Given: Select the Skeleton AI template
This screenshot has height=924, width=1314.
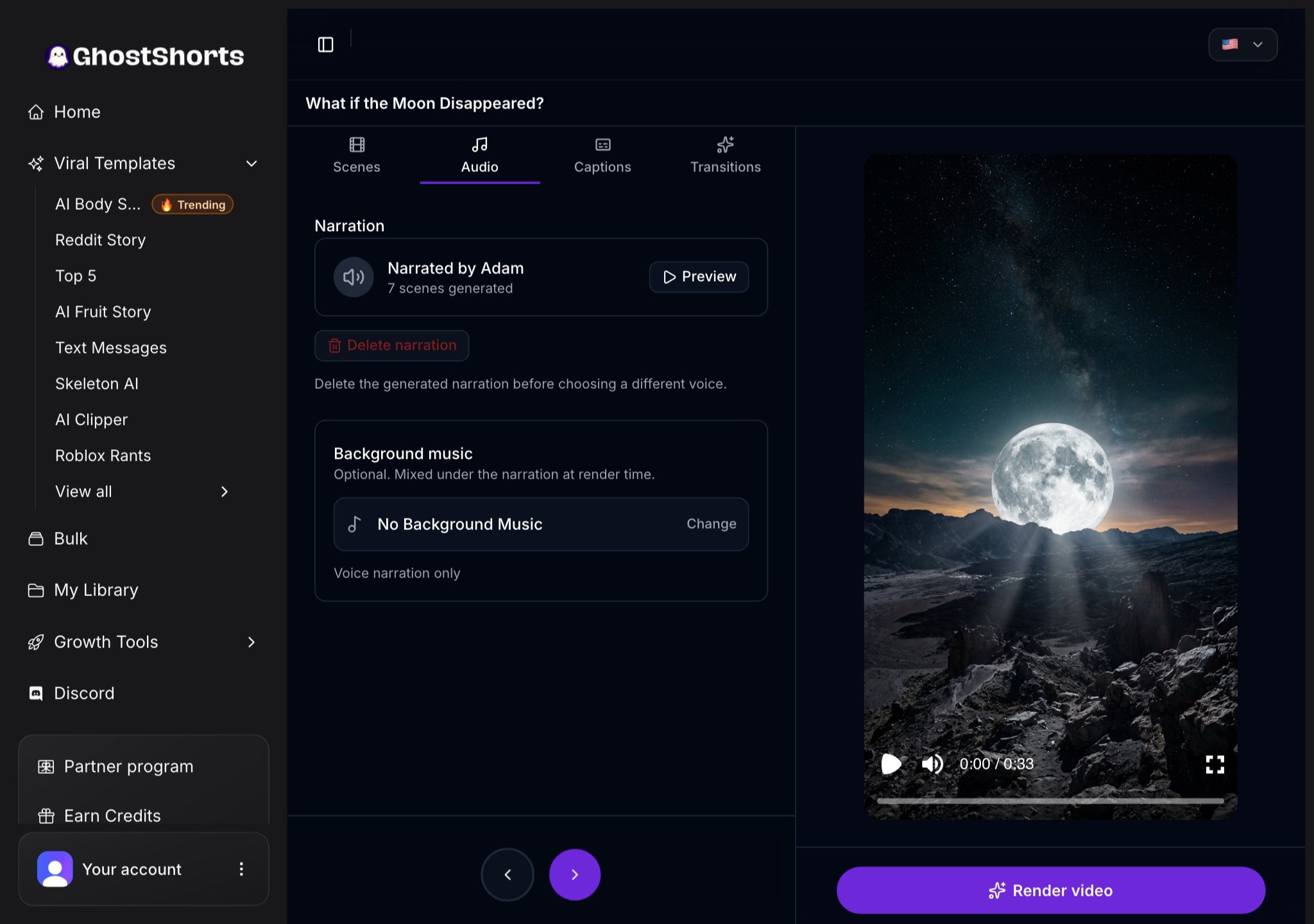Looking at the screenshot, I should click(x=97, y=383).
